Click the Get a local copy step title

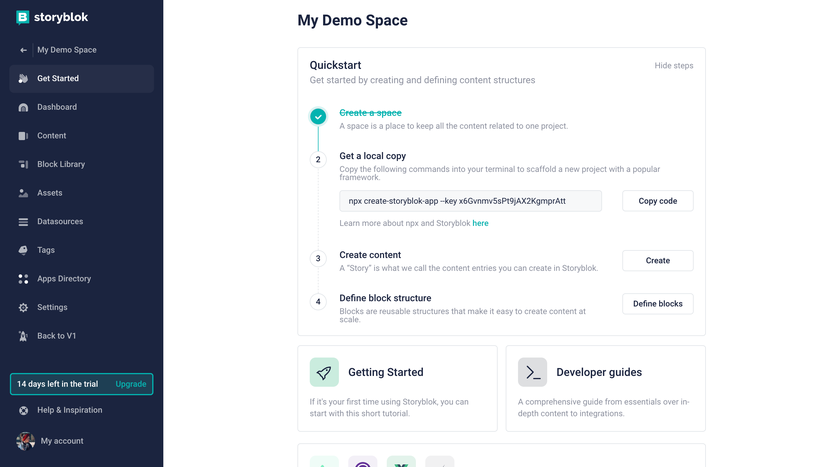372,156
